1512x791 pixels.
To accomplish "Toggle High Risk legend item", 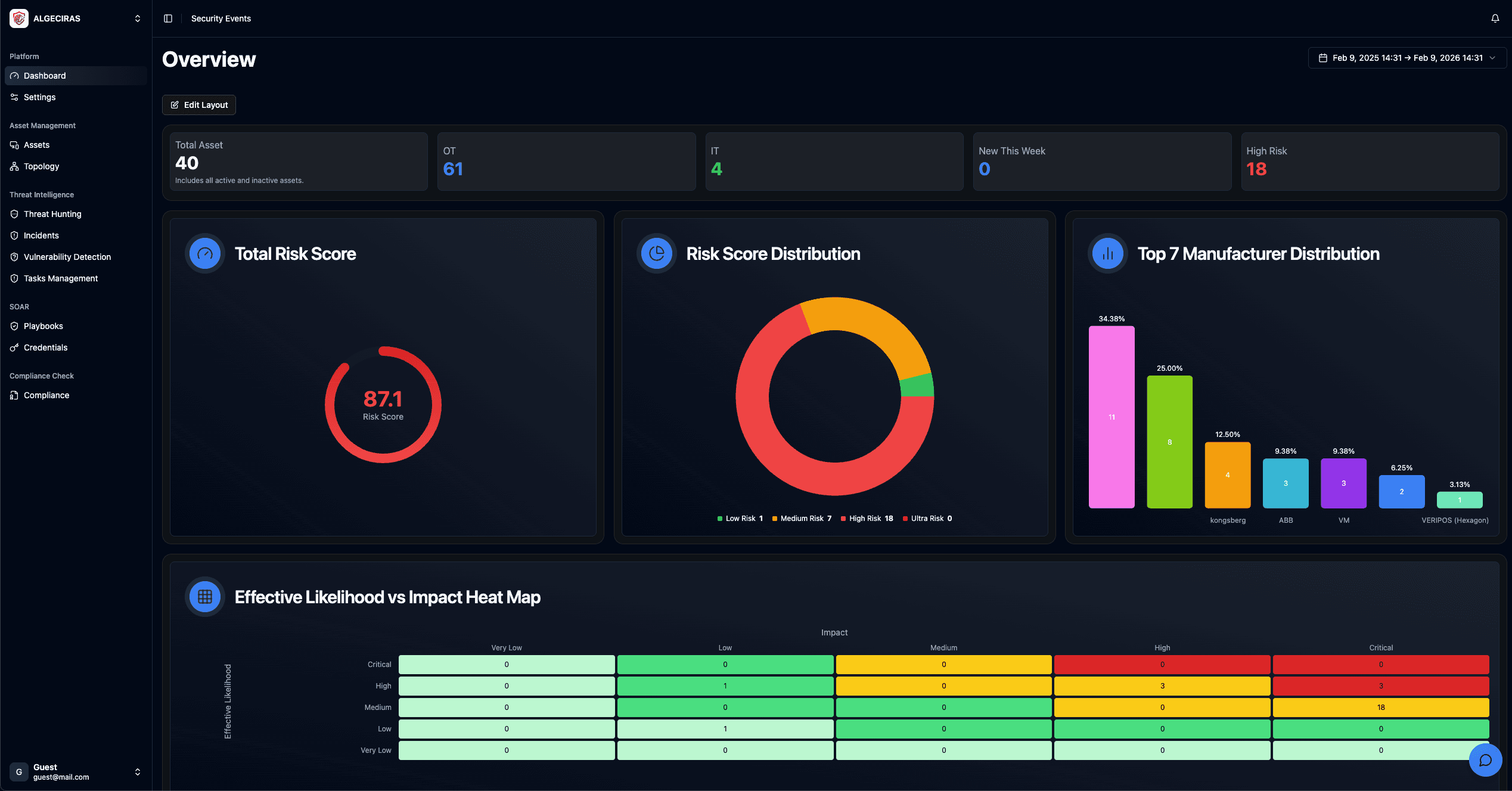I will coord(867,519).
